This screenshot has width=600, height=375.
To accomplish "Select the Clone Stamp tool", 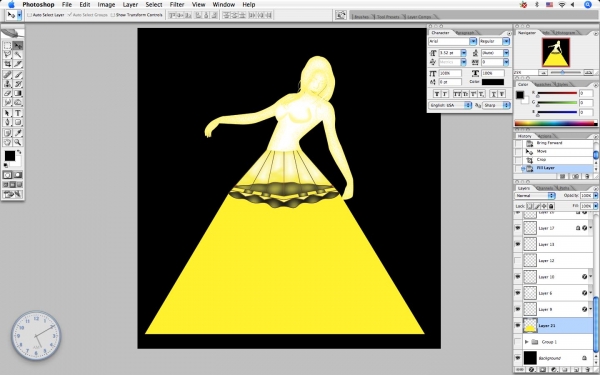I will pyautogui.click(x=7, y=84).
